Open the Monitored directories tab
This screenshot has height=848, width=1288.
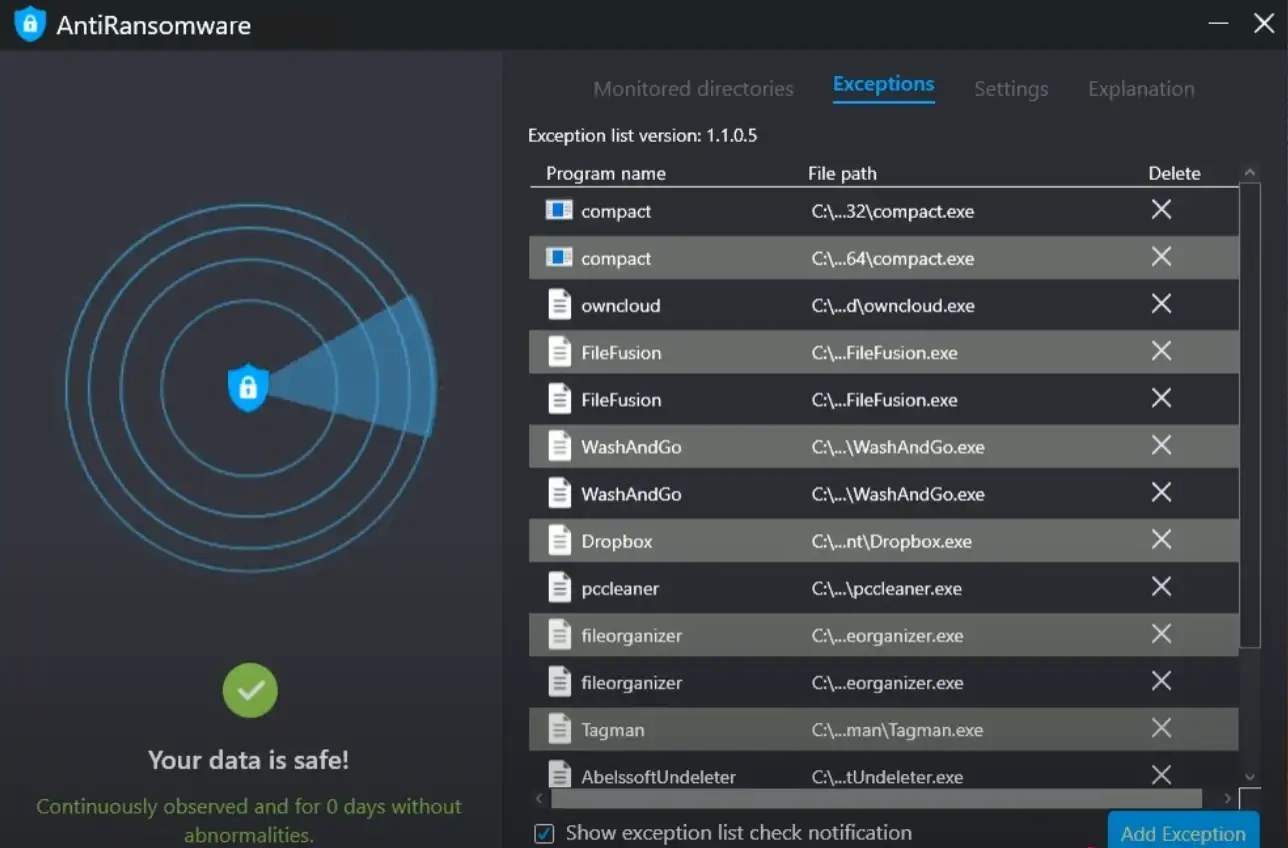pyautogui.click(x=693, y=89)
